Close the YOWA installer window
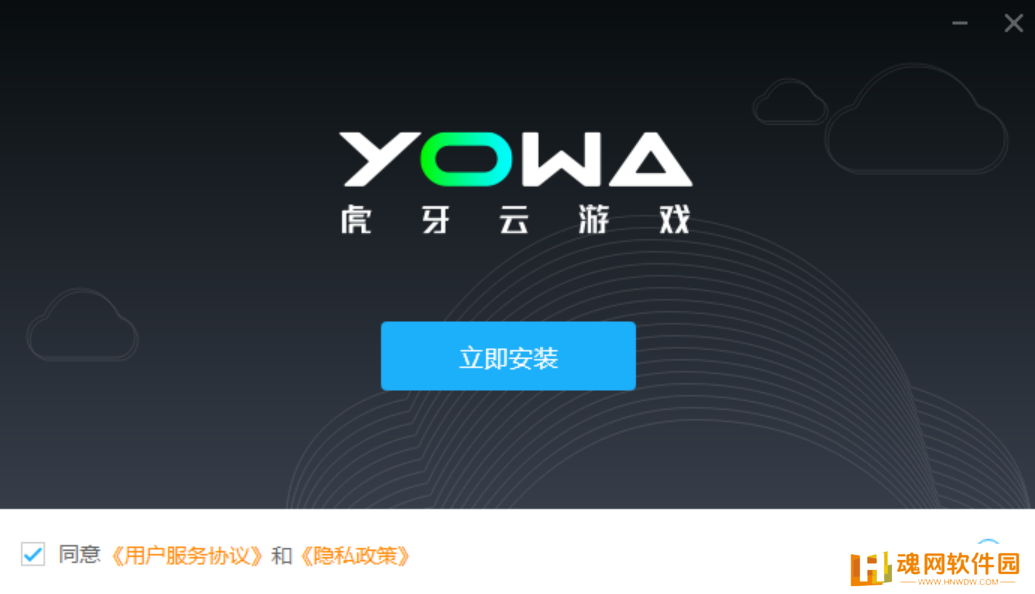Screen dimensions: 1035x594 pyautogui.click(x=1014, y=23)
